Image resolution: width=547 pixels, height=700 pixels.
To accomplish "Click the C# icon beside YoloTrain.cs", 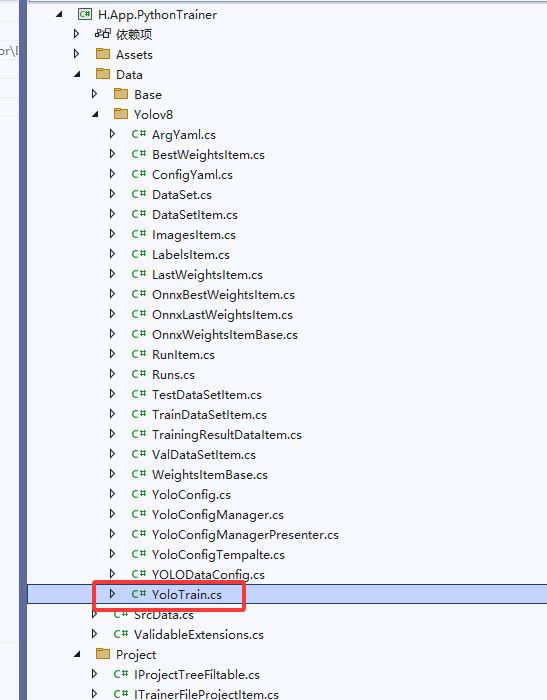I will click(x=139, y=594).
